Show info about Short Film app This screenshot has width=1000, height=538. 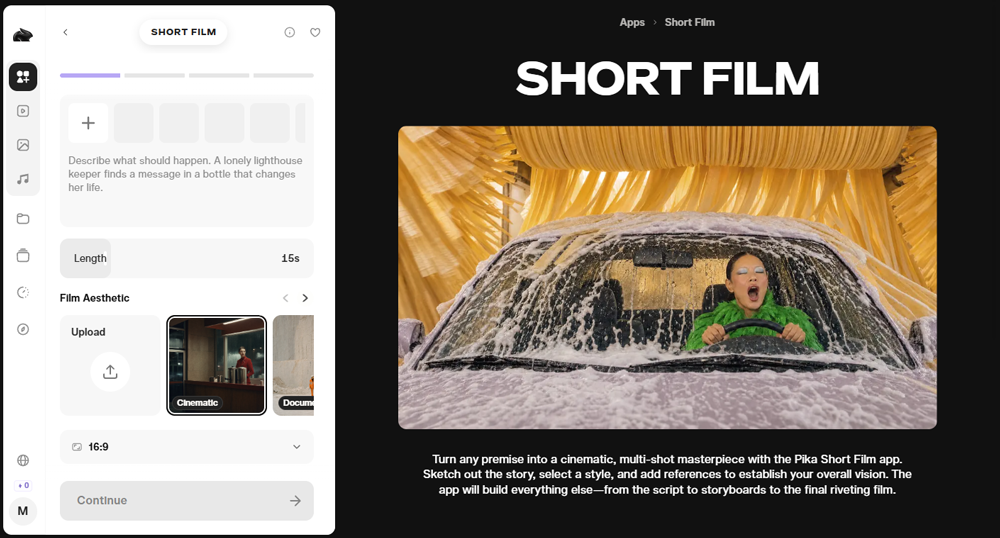point(290,32)
